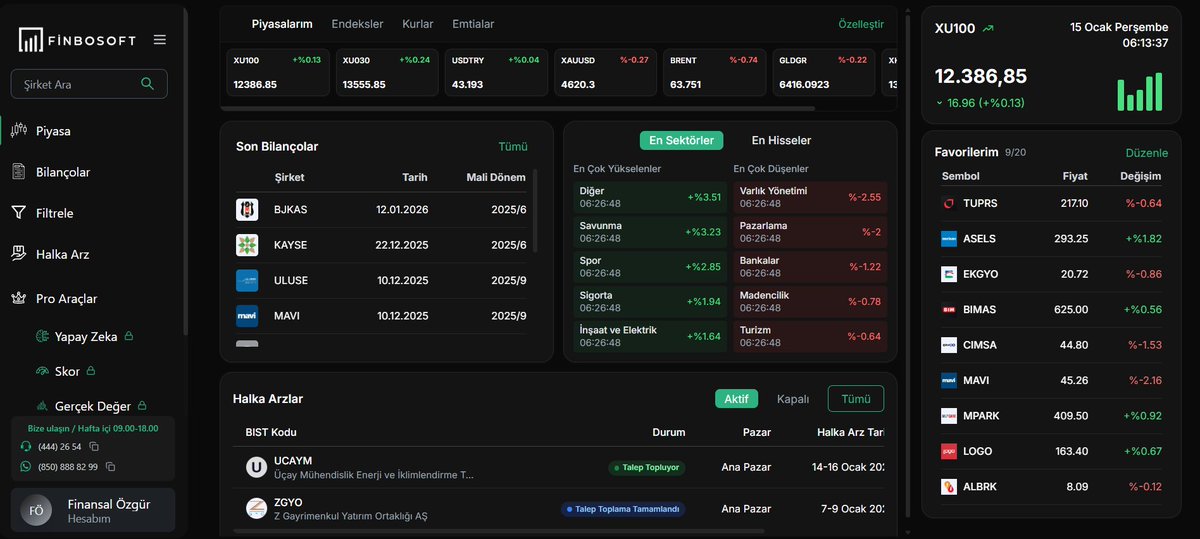This screenshot has height=539, width=1200.
Task: Switch to the Emtialar tab
Action: [473, 24]
